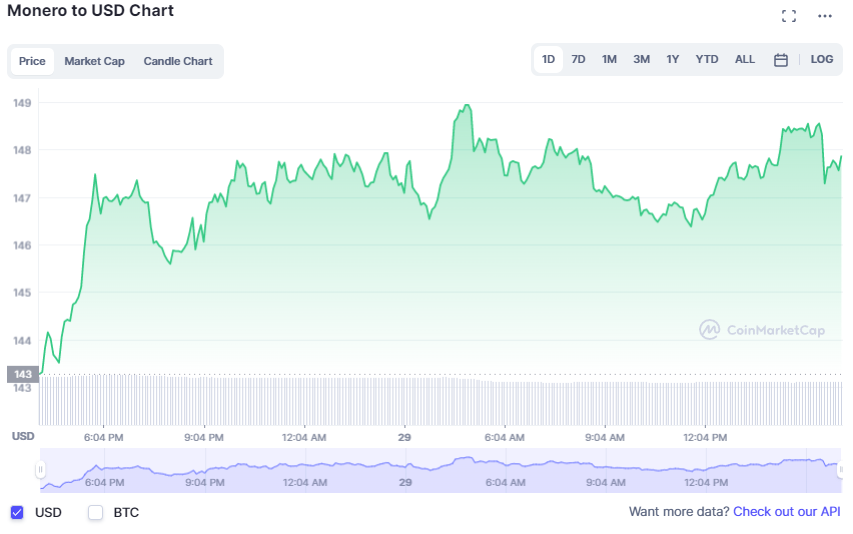Uncheck the USD currency checkbox
Viewport: 853px width, 534px height.
tap(17, 512)
